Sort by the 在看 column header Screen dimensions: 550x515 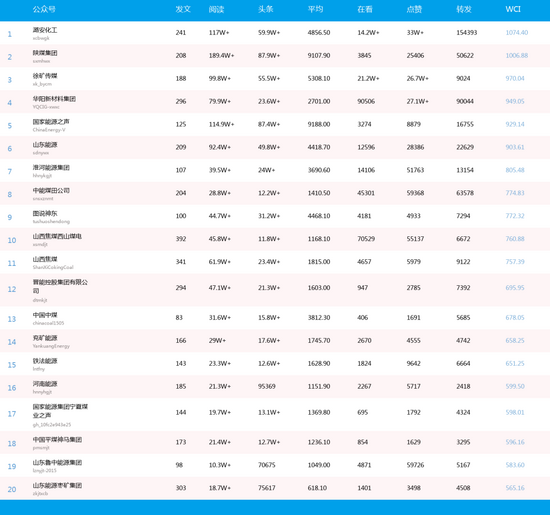tap(365, 9)
